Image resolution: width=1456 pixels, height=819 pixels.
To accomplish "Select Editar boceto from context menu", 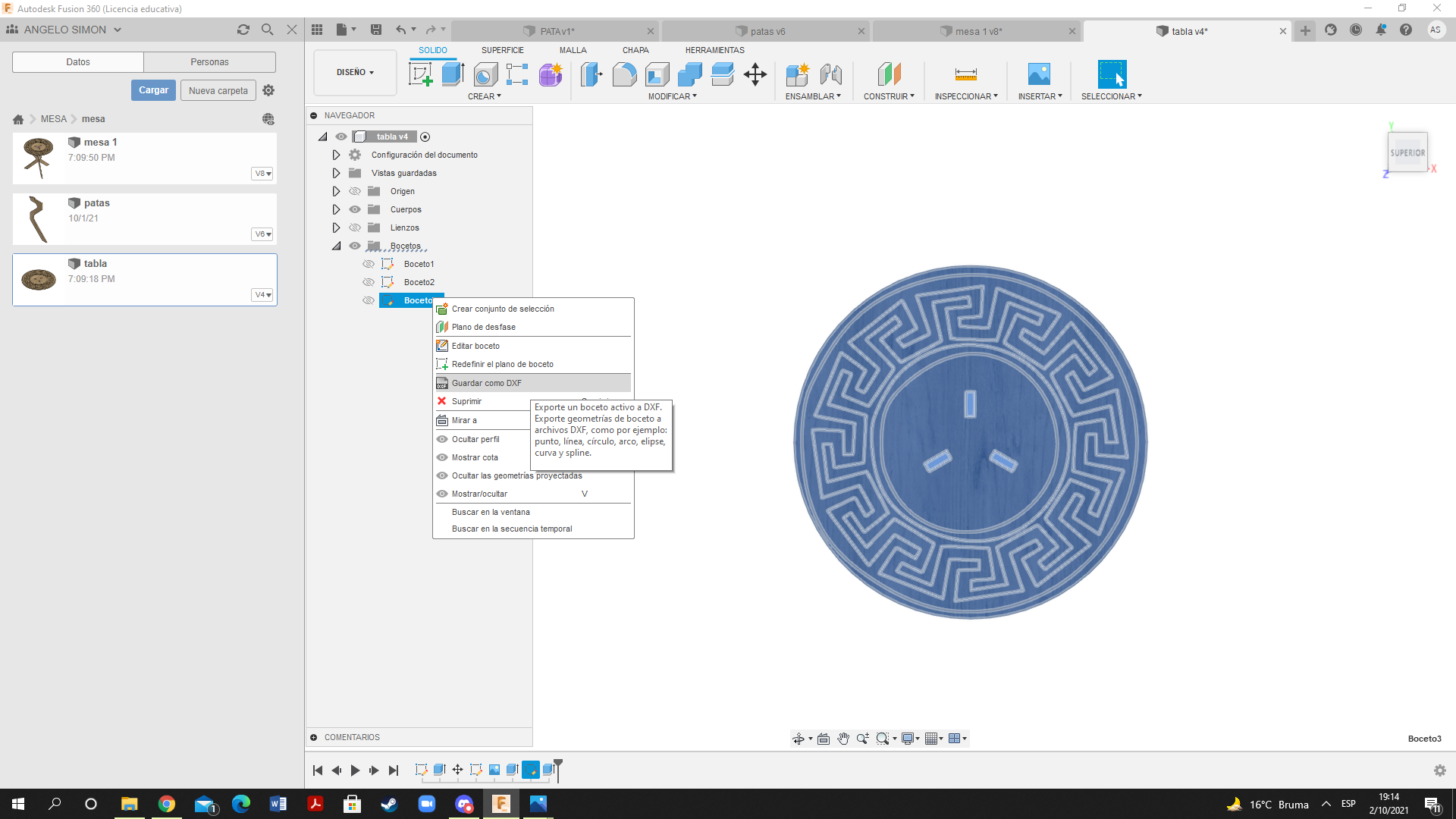I will coord(533,346).
